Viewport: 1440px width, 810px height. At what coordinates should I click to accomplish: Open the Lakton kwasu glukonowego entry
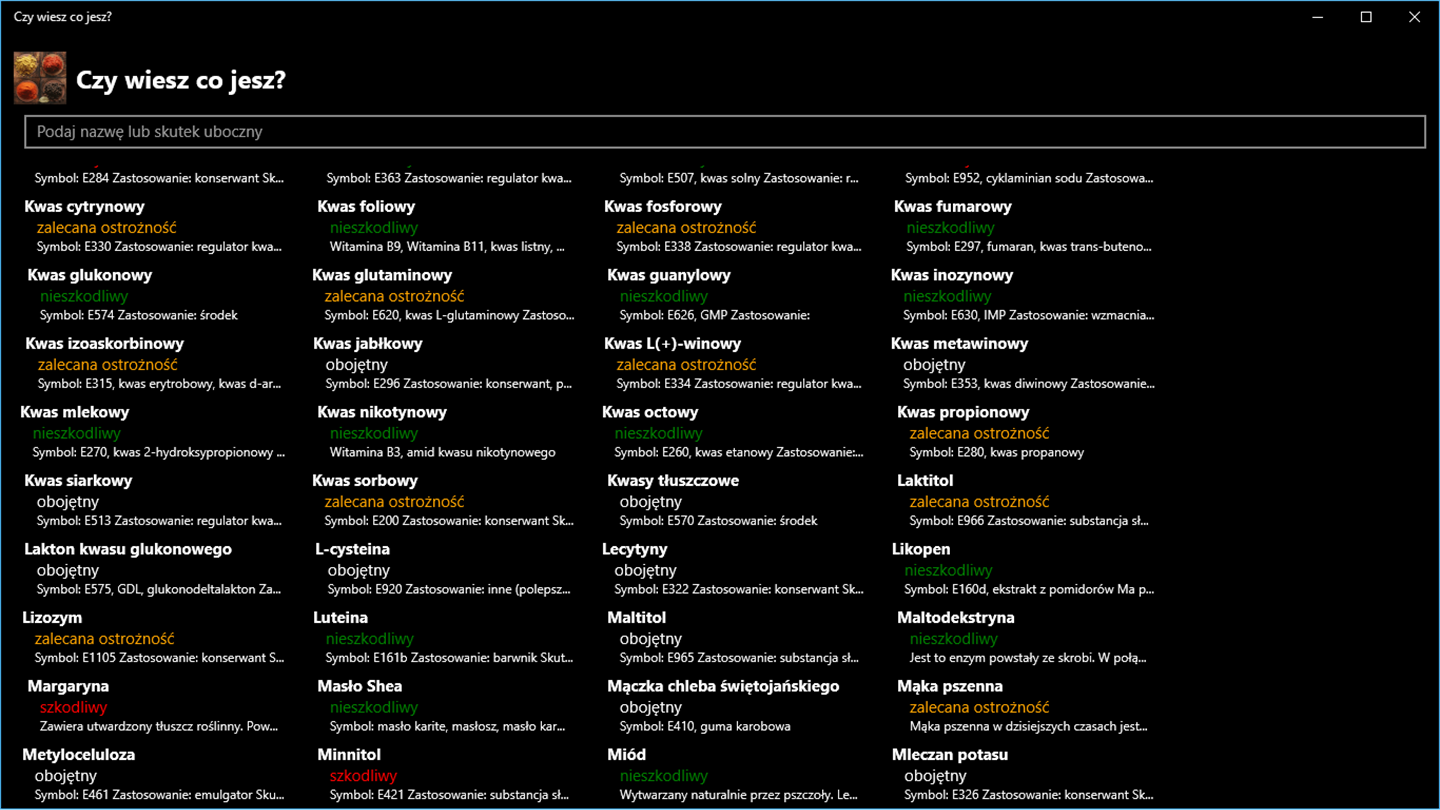154,569
